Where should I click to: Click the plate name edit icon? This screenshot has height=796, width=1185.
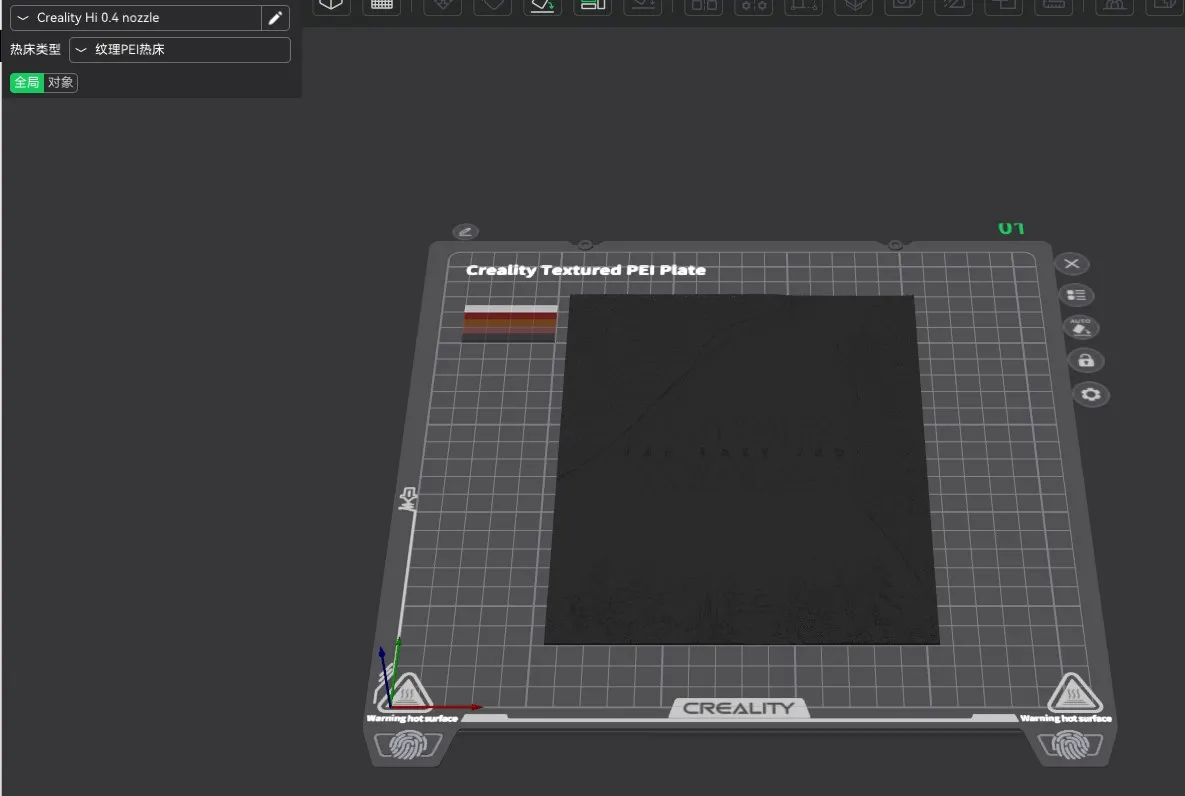coord(466,232)
